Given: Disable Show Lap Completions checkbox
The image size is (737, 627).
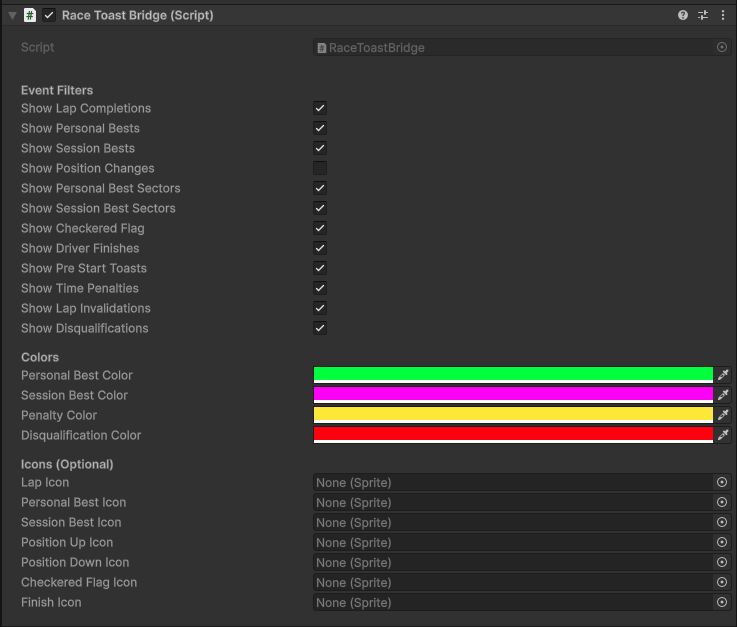Looking at the screenshot, I should click(320, 108).
